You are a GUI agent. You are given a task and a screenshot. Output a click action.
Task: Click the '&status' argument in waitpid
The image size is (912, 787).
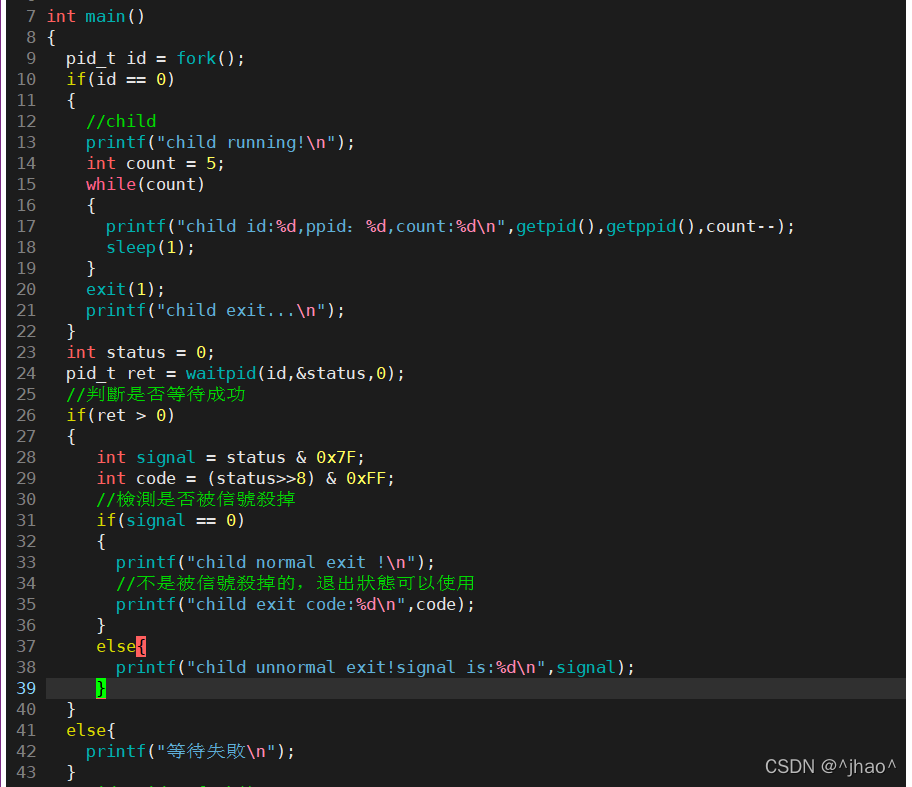click(x=330, y=373)
